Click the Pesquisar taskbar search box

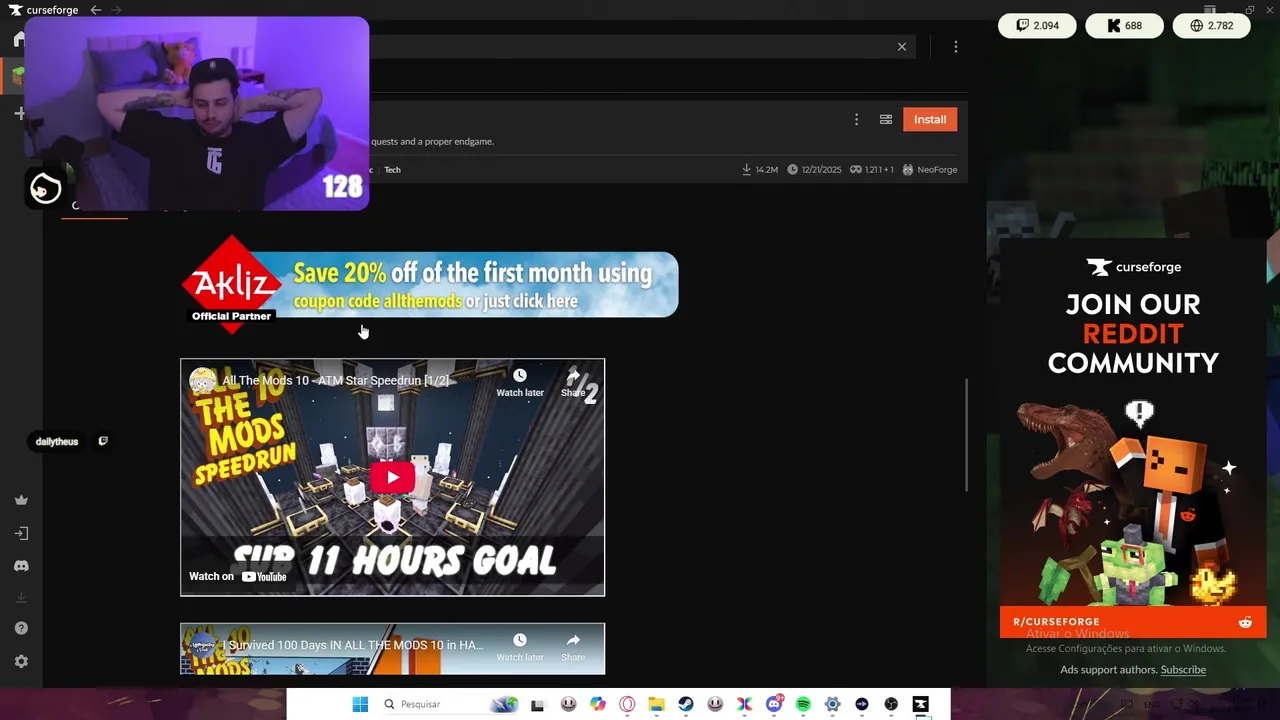(449, 704)
